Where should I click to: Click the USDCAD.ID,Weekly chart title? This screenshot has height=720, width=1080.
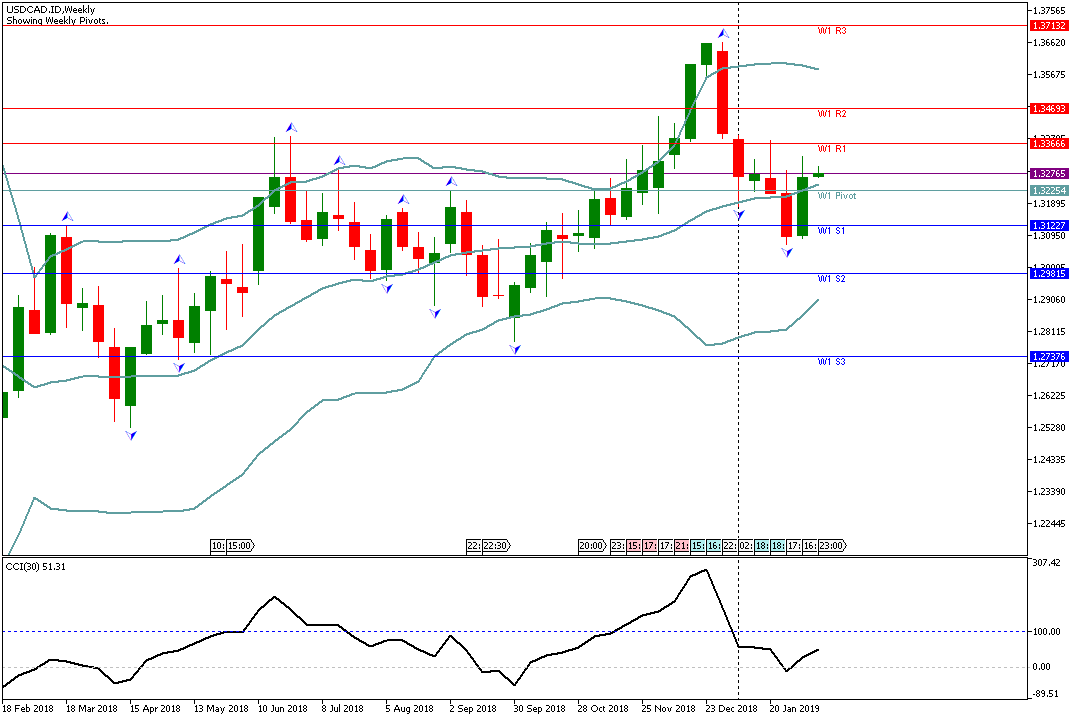click(x=51, y=10)
